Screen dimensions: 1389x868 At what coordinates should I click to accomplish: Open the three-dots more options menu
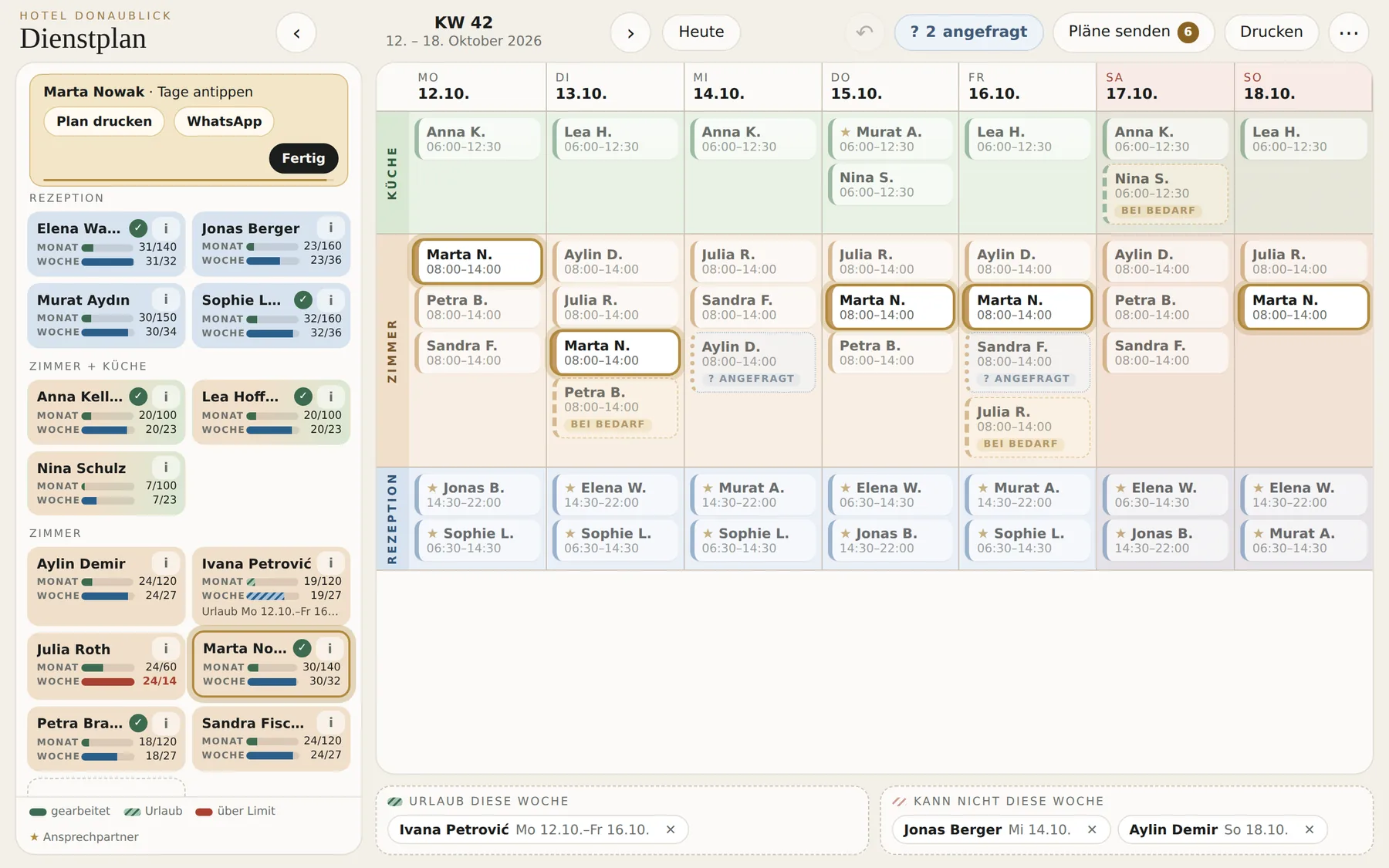(1348, 32)
